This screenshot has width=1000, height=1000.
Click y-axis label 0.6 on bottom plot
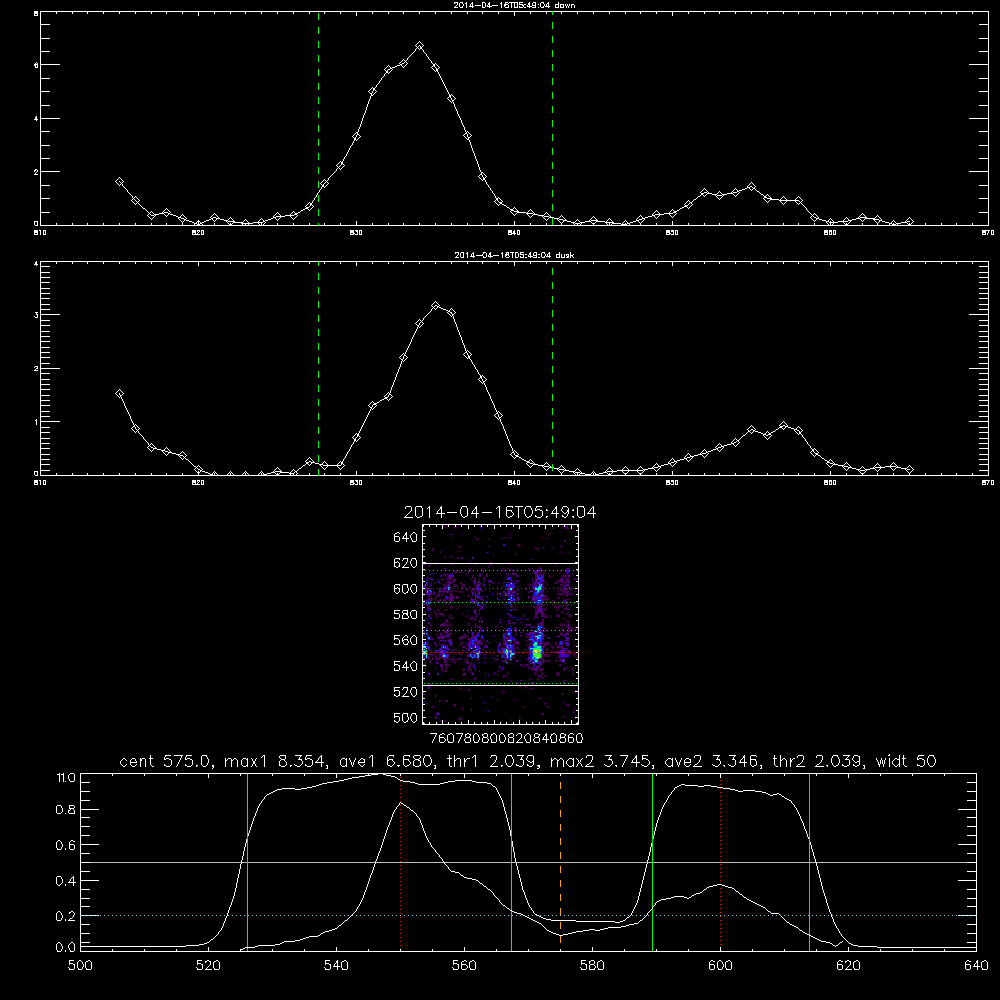click(x=66, y=845)
